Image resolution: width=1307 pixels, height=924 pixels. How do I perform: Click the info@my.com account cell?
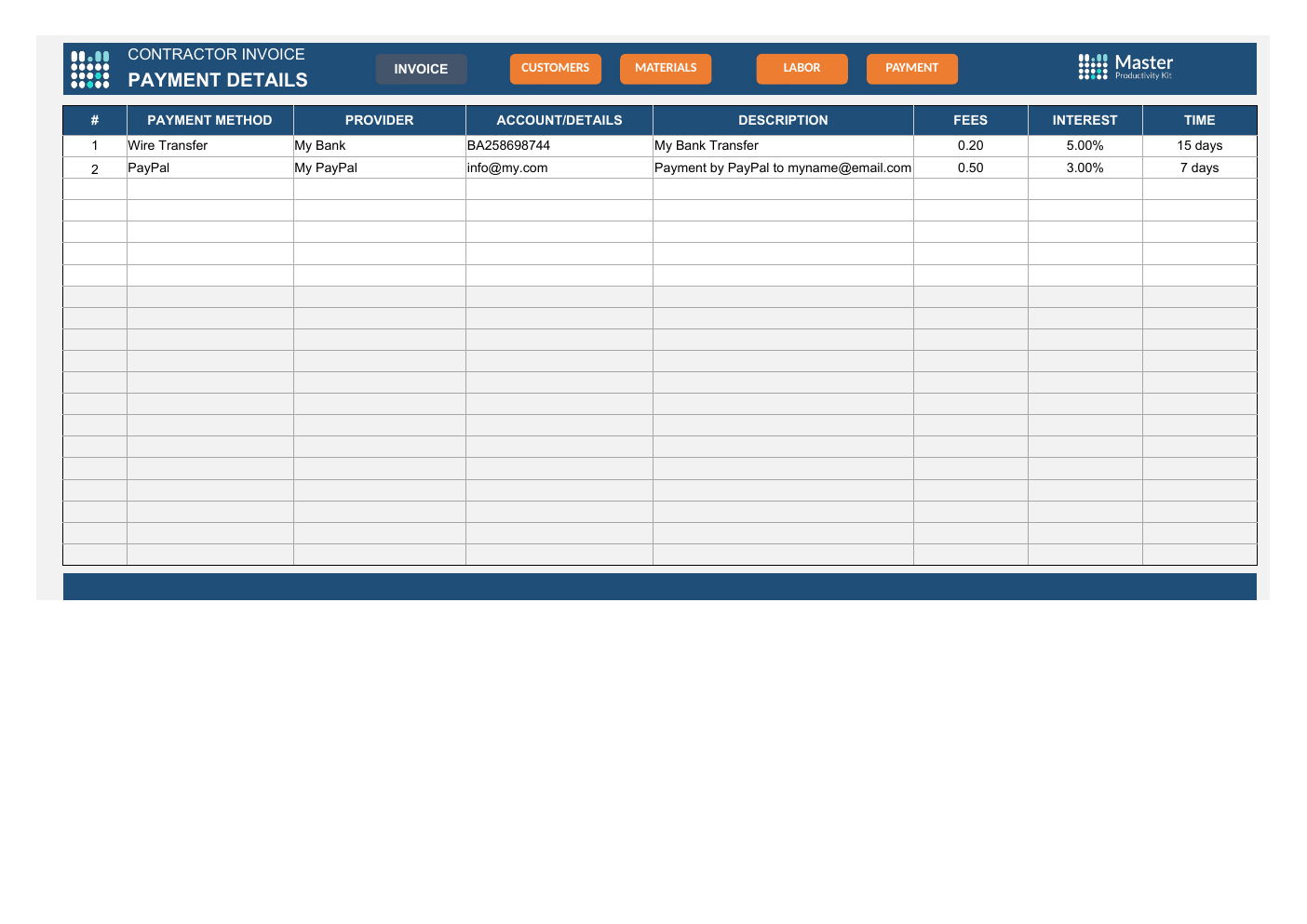point(559,167)
